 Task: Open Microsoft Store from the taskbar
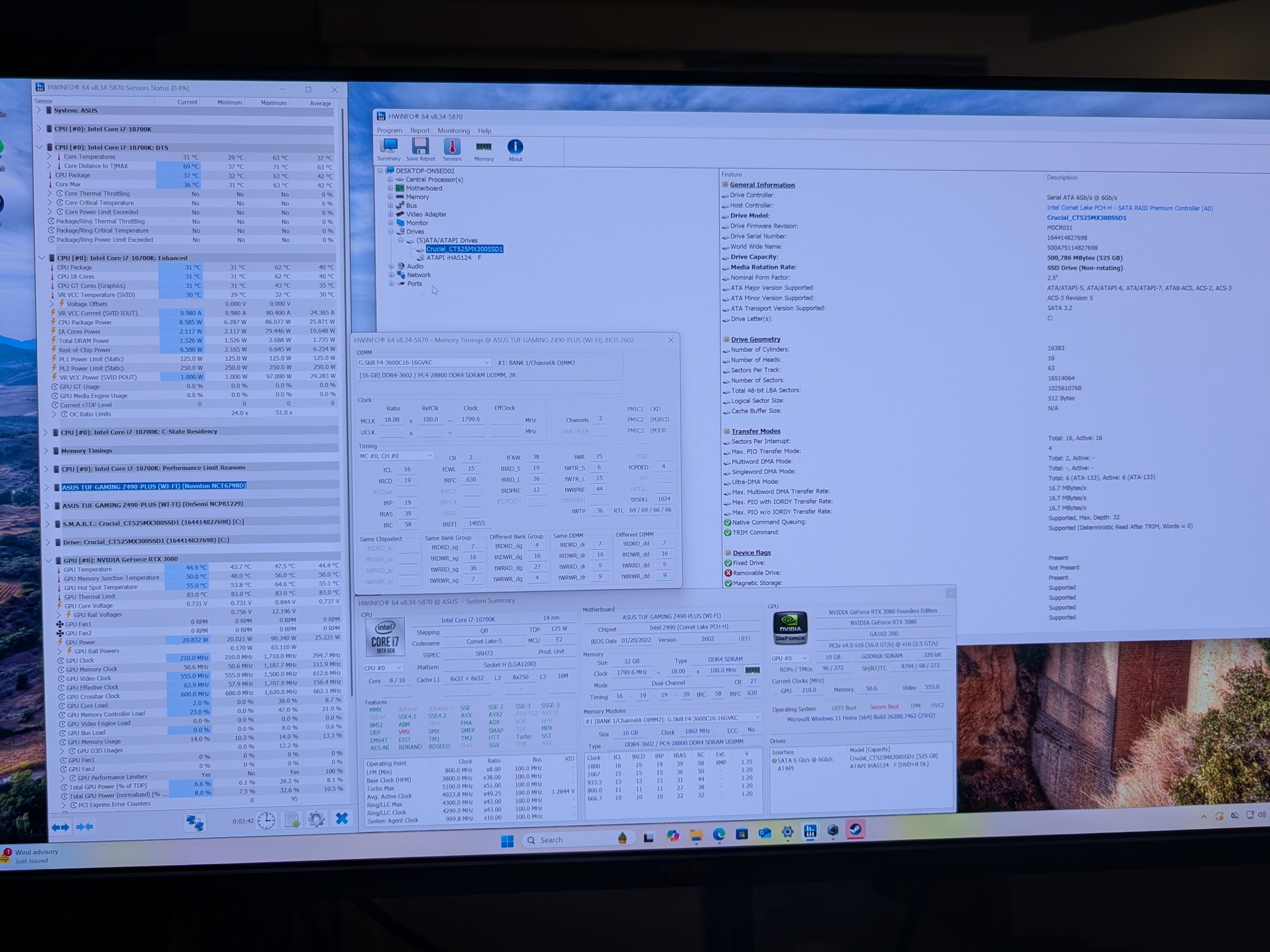click(x=742, y=834)
